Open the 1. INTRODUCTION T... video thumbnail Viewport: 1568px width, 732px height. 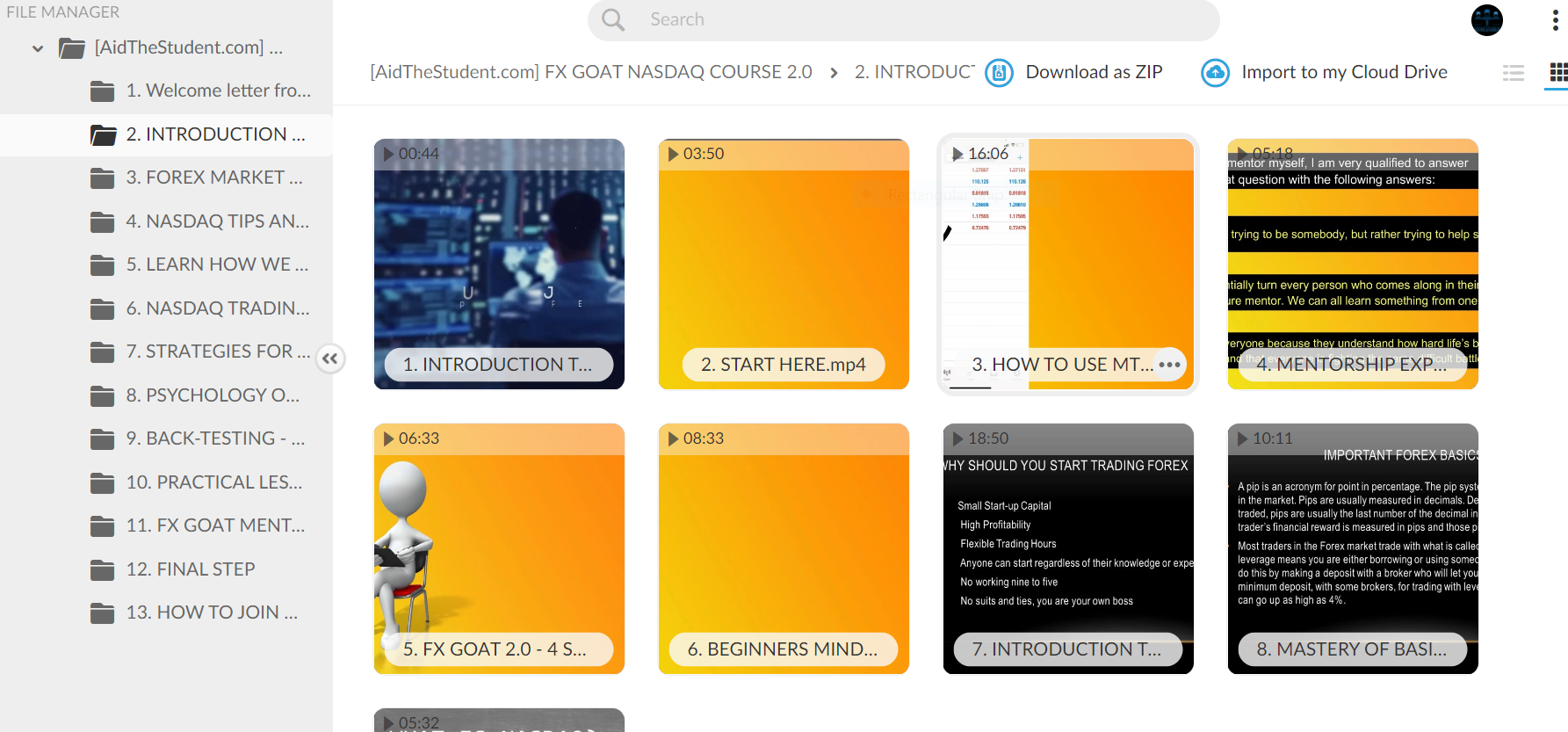point(499,264)
